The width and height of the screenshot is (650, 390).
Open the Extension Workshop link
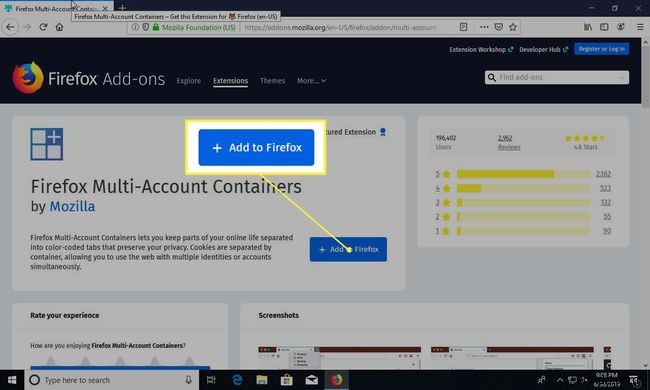pyautogui.click(x=481, y=50)
